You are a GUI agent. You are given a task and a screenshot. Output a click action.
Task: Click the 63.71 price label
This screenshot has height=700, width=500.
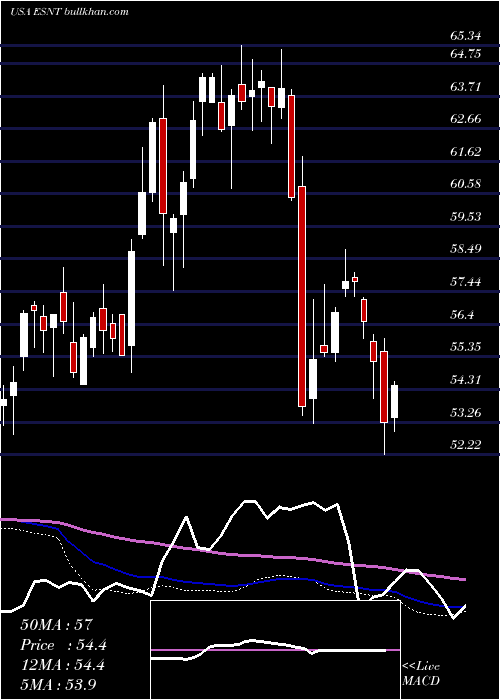click(466, 87)
